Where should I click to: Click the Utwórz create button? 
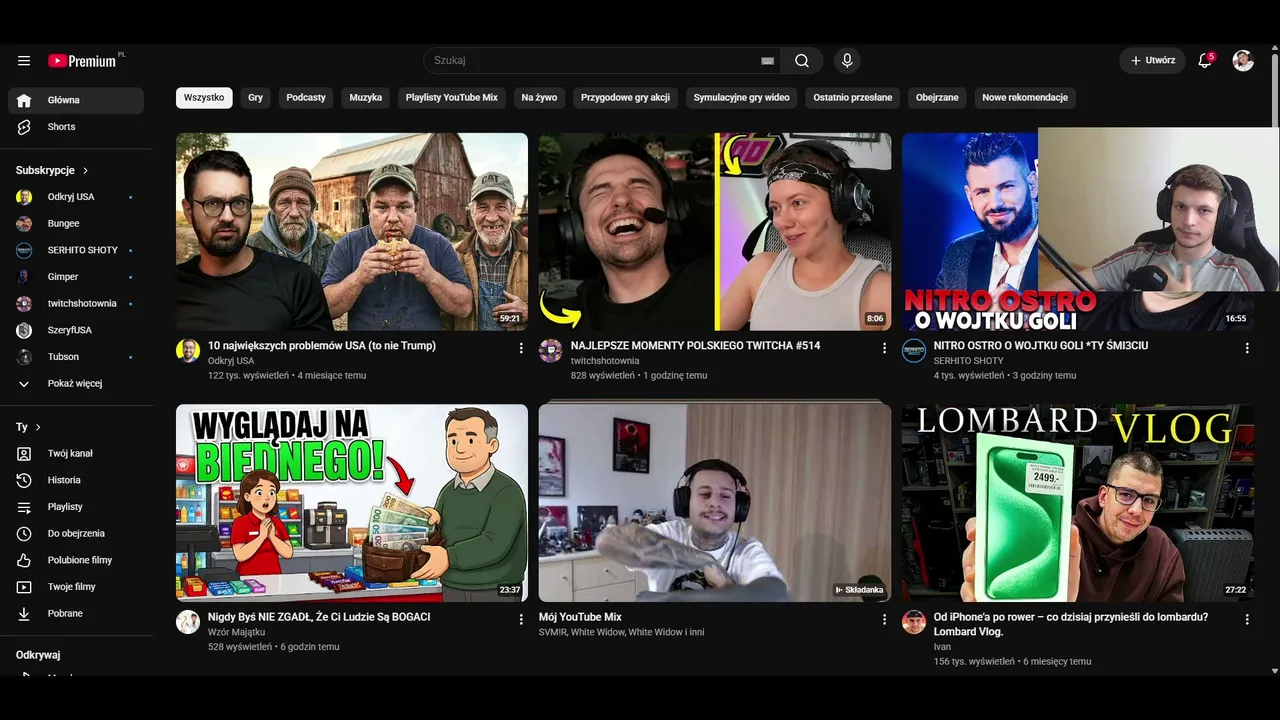coord(1153,61)
